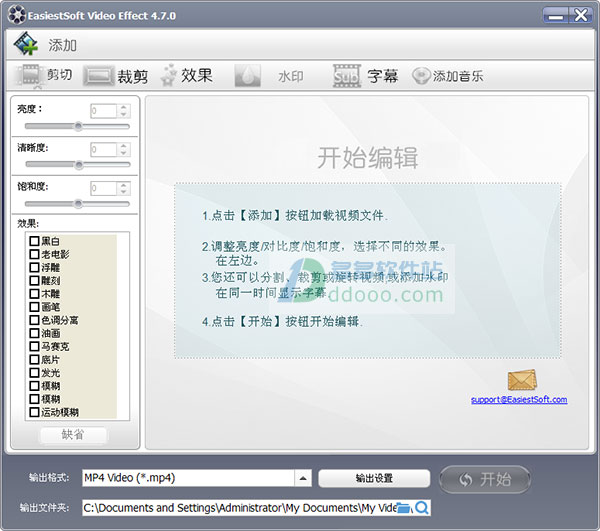Close the Video Effect window
The height and width of the screenshot is (531, 600).
[x=580, y=16]
